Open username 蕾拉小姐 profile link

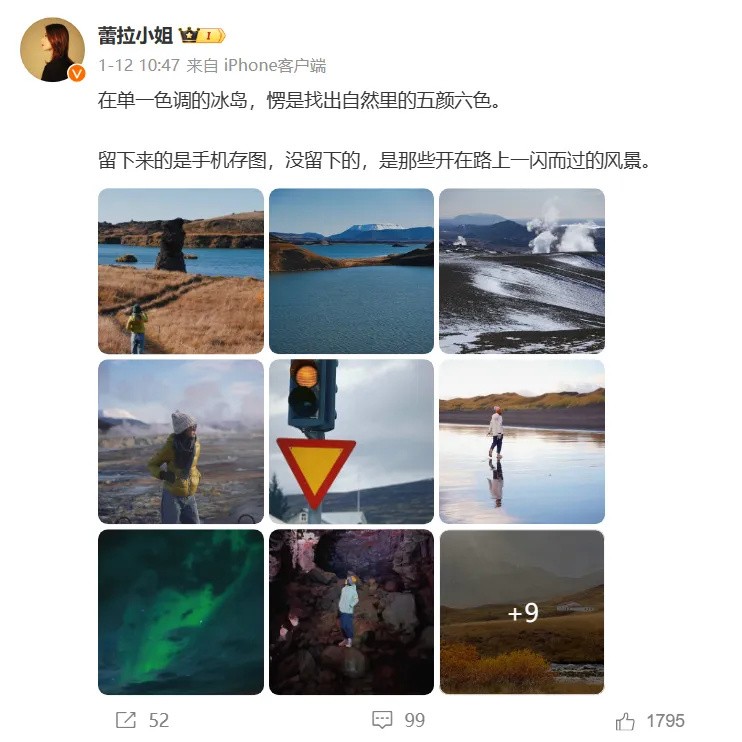pyautogui.click(x=135, y=35)
